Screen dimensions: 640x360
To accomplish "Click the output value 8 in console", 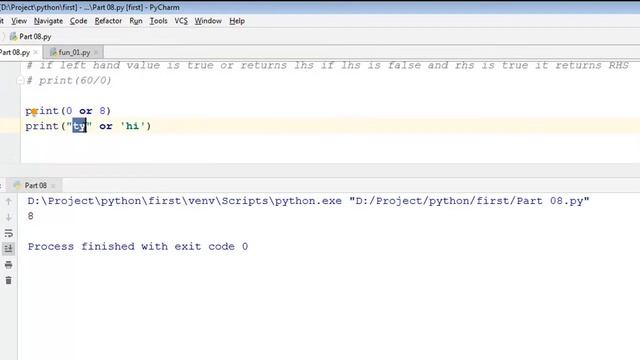I will 31,216.
